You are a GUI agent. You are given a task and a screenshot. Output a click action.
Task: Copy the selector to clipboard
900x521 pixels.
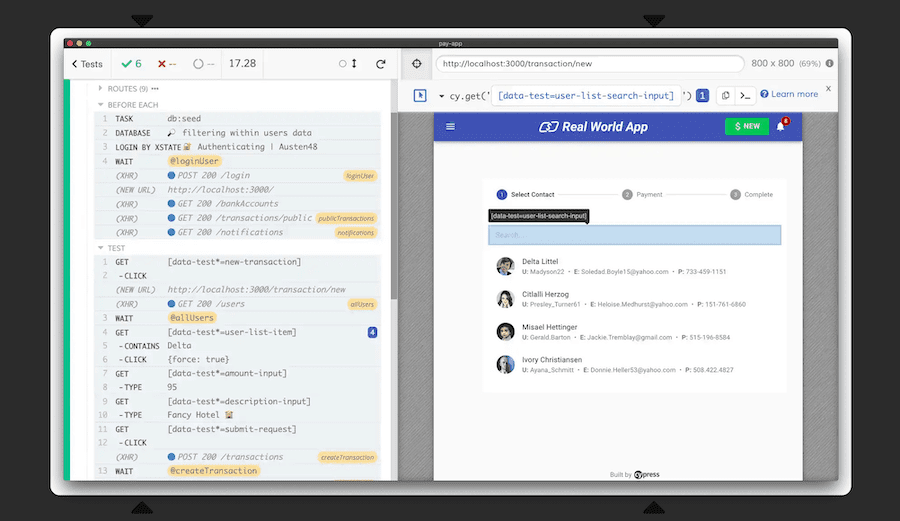[x=725, y=95]
